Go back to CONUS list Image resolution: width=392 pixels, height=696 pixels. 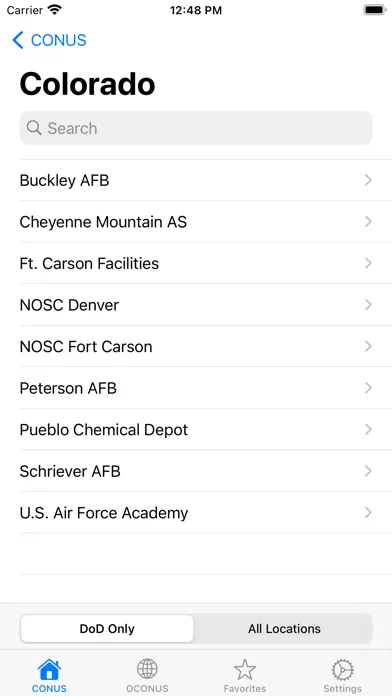[49, 40]
